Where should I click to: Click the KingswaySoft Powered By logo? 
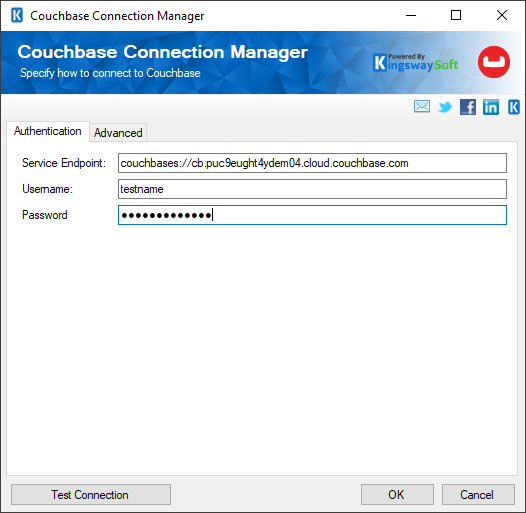point(415,62)
